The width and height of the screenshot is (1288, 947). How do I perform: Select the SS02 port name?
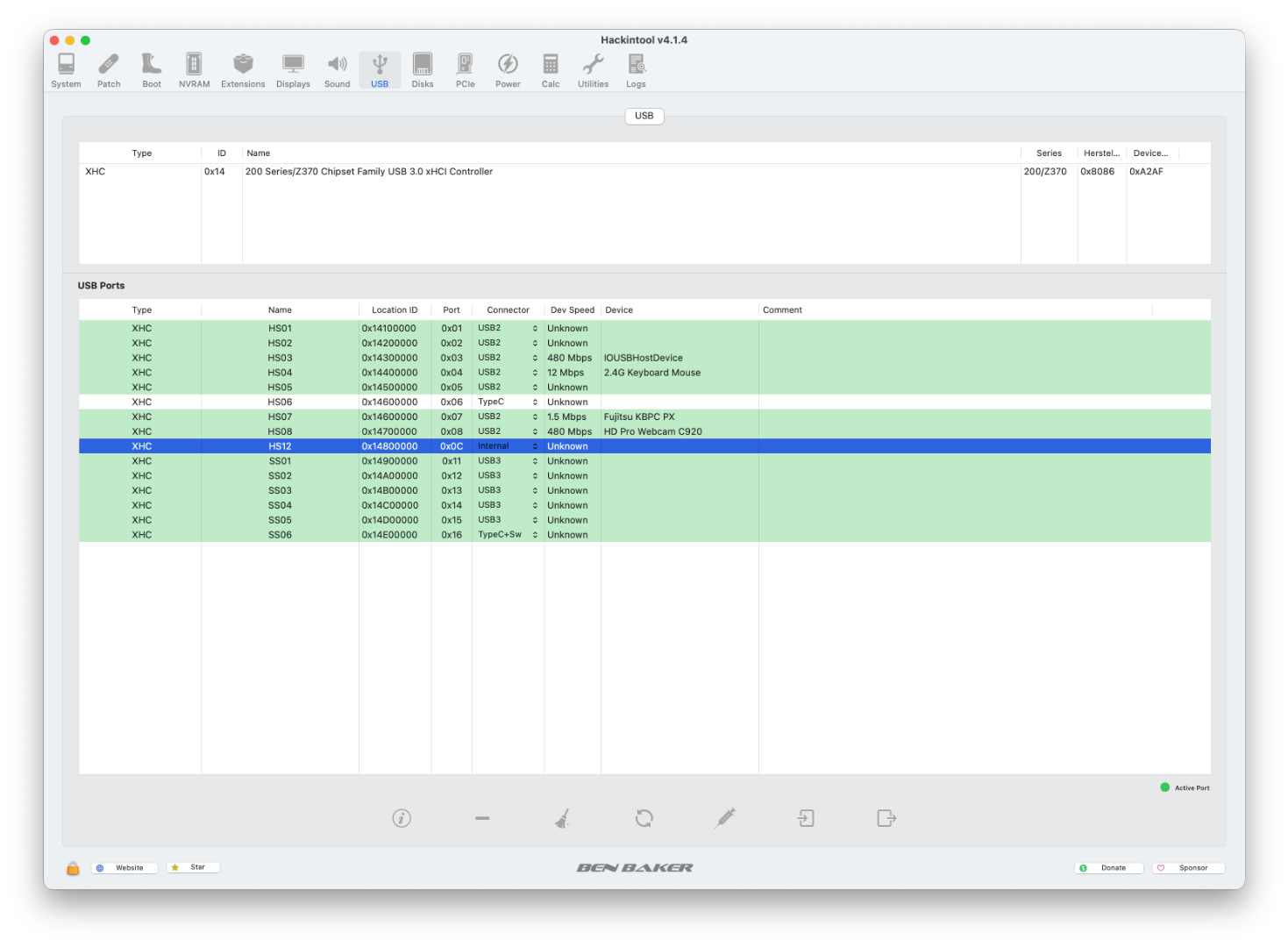280,476
